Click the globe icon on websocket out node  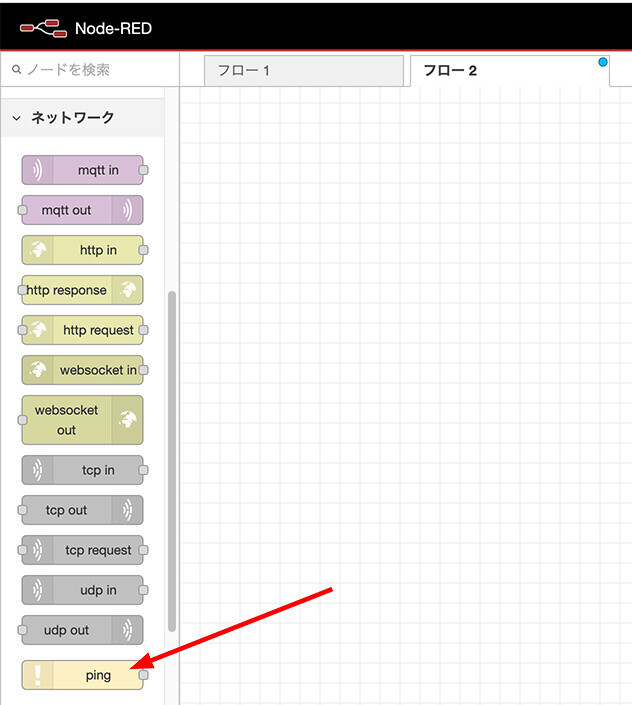tap(128, 420)
